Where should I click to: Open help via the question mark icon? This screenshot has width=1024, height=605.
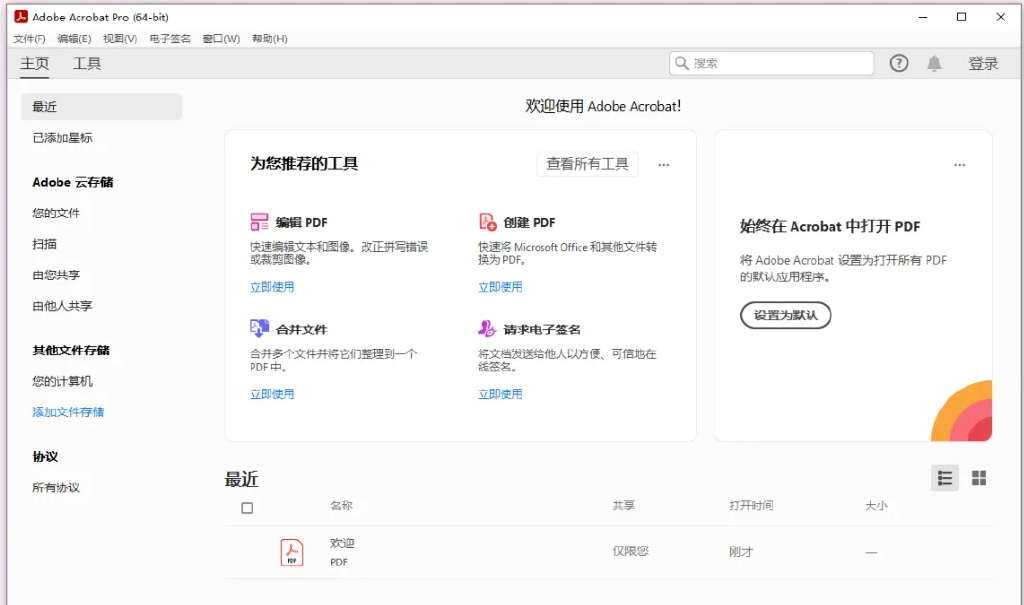coord(898,62)
